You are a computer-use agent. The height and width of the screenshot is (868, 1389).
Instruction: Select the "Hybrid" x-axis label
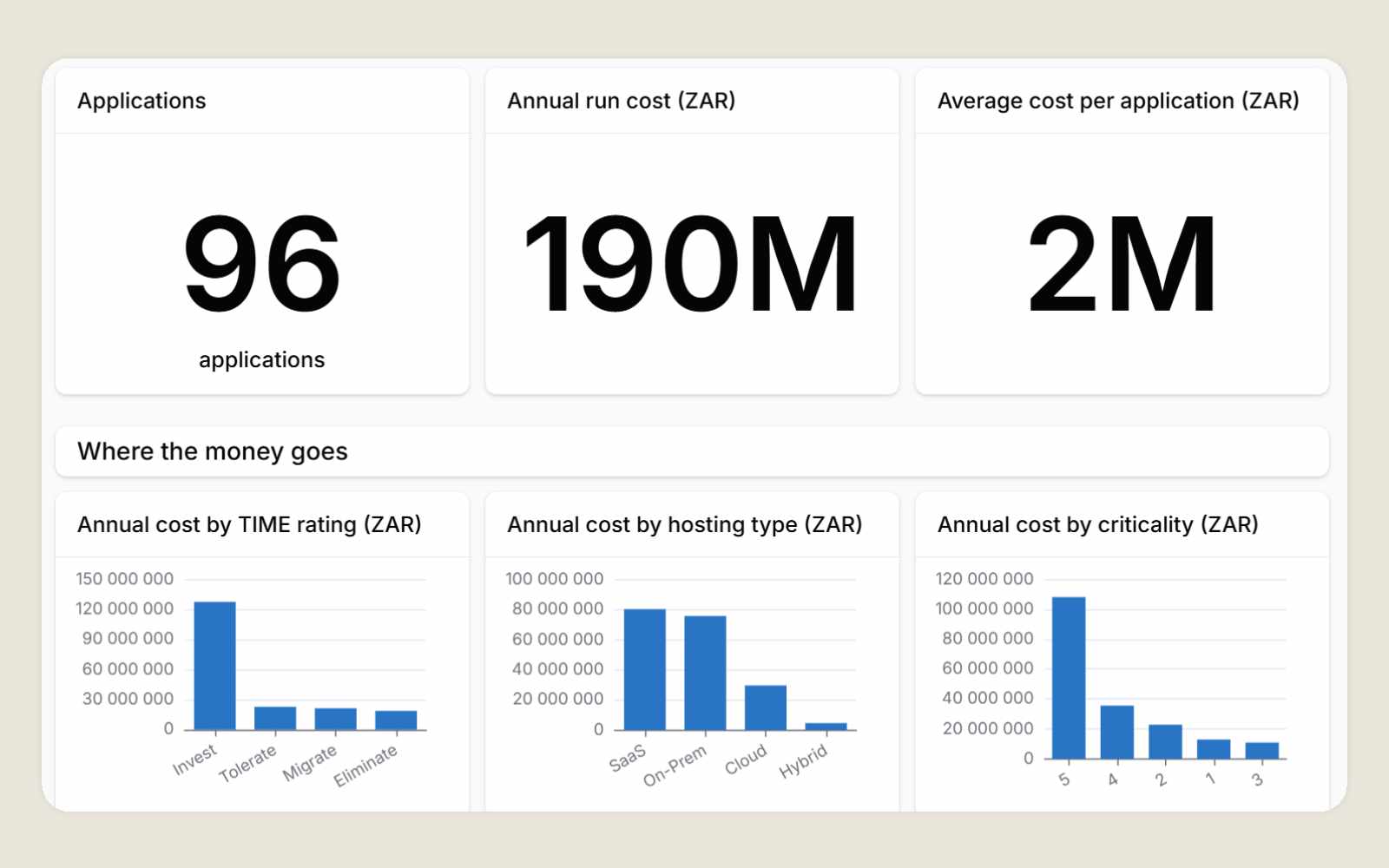[x=803, y=761]
